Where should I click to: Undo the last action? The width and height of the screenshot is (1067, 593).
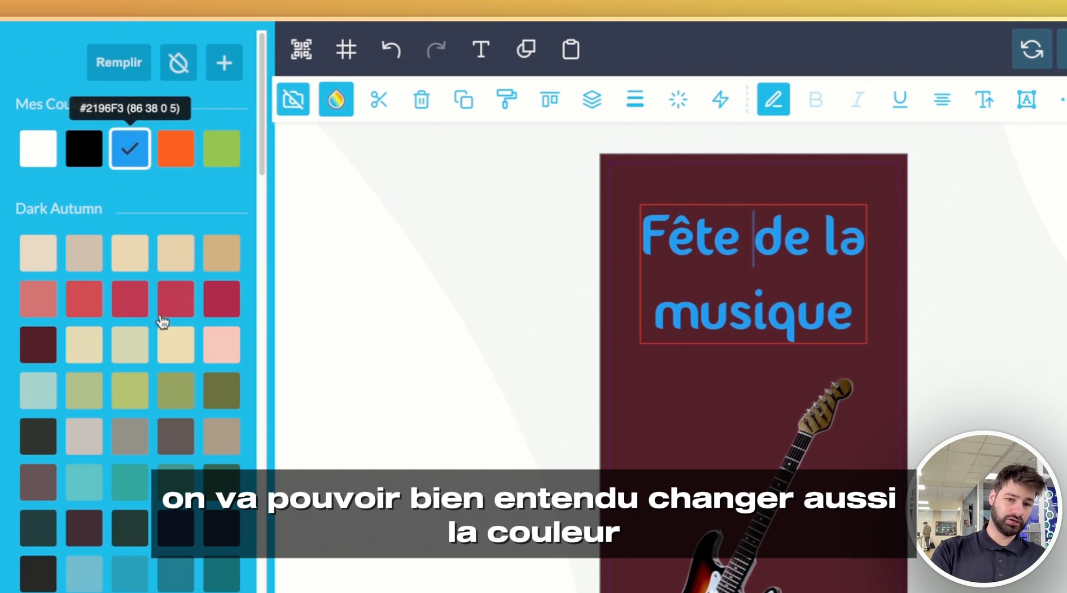coord(391,49)
